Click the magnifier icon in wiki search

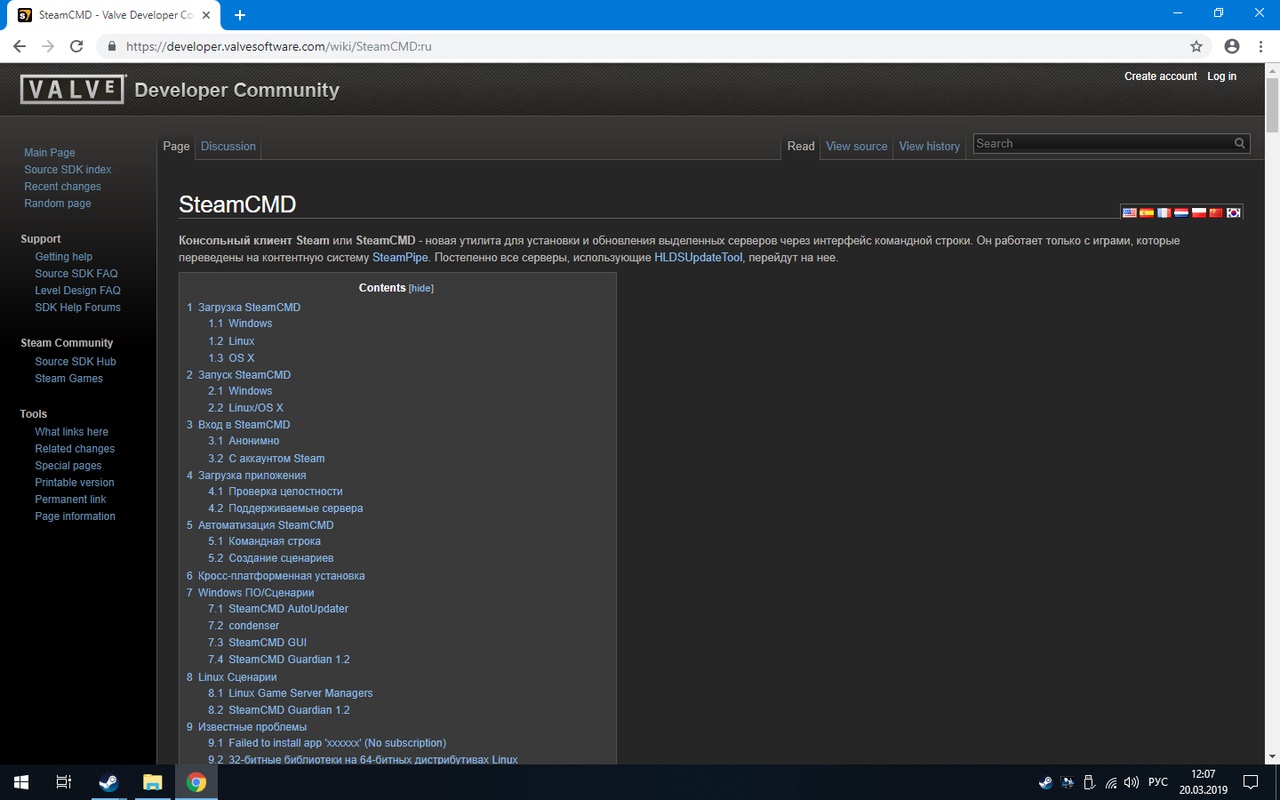click(1240, 144)
